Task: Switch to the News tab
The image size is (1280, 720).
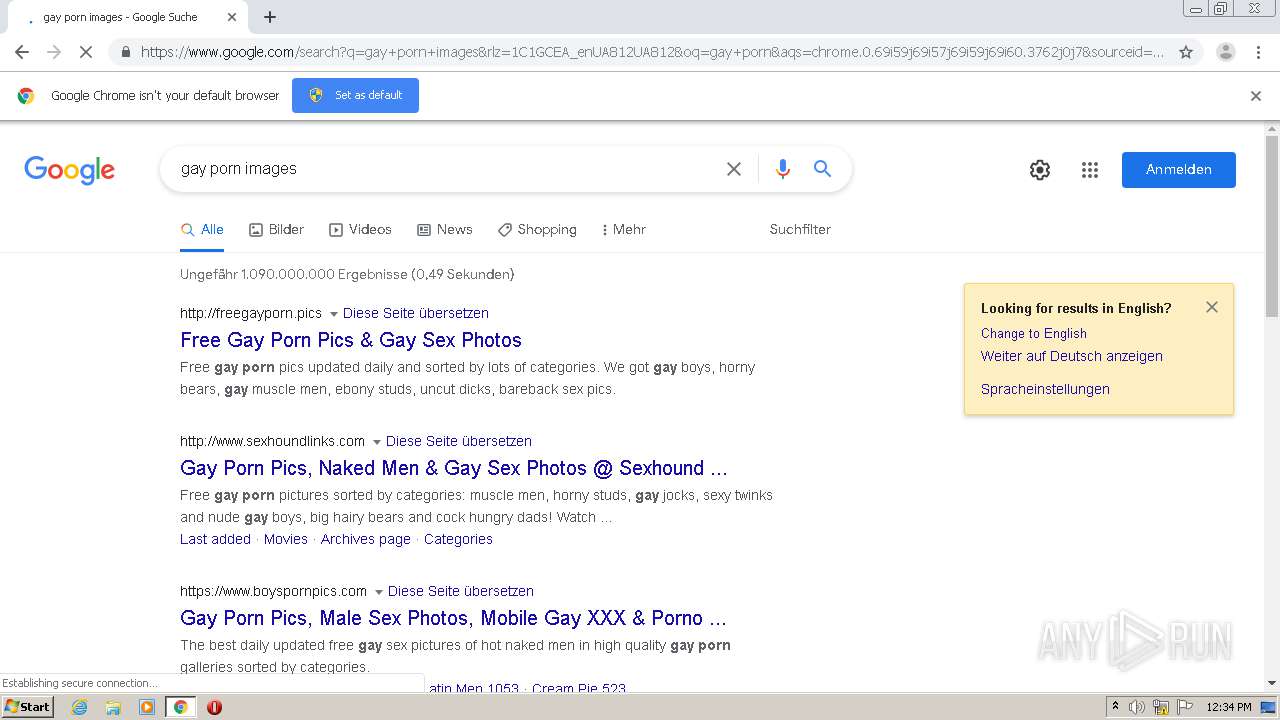Action: point(444,229)
